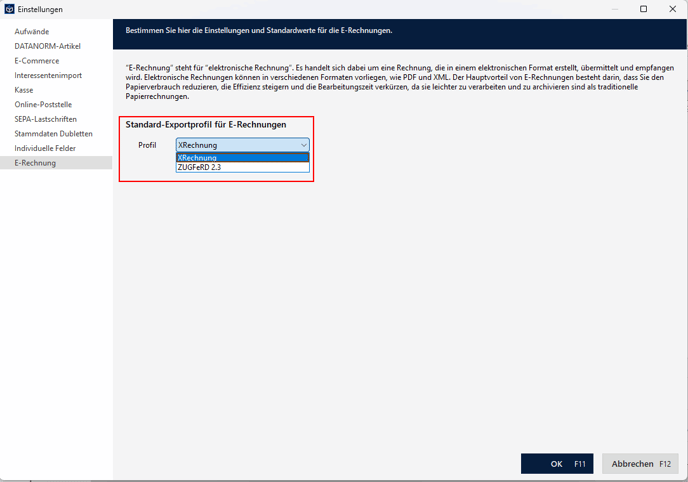
Task: Select Interessentenimport in the sidebar
Action: (x=48, y=75)
